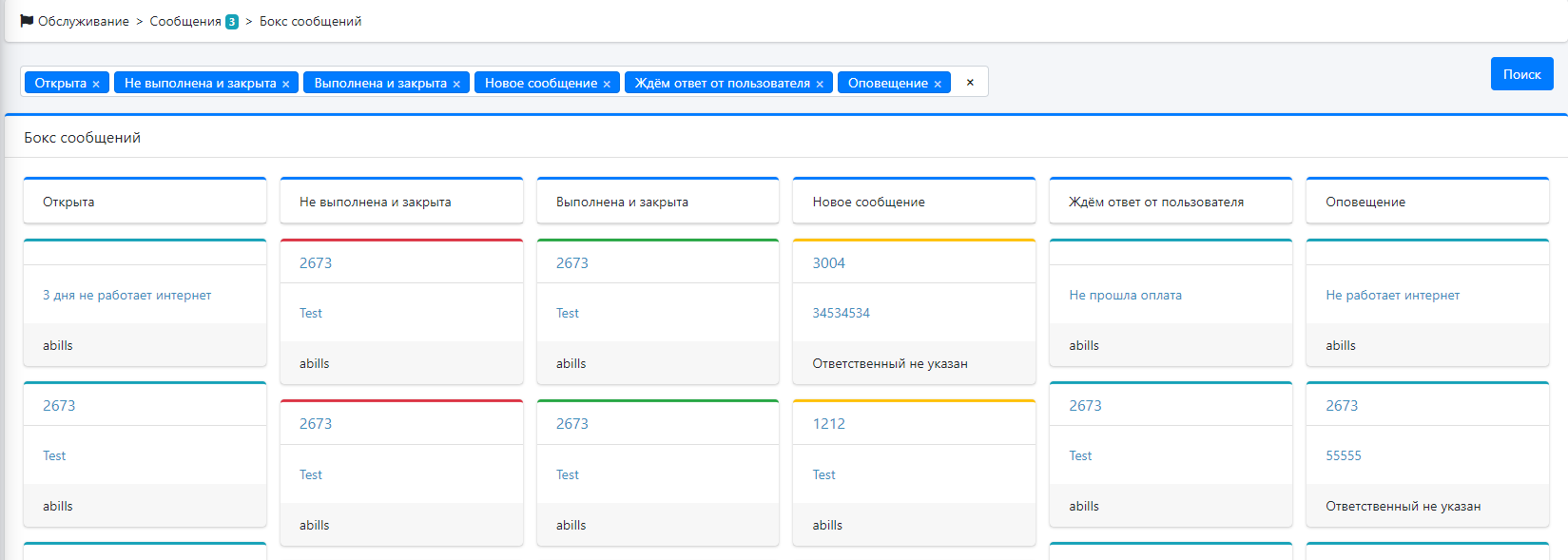Open '3 дня не работает интернет' message
1568x560 pixels.
click(126, 295)
